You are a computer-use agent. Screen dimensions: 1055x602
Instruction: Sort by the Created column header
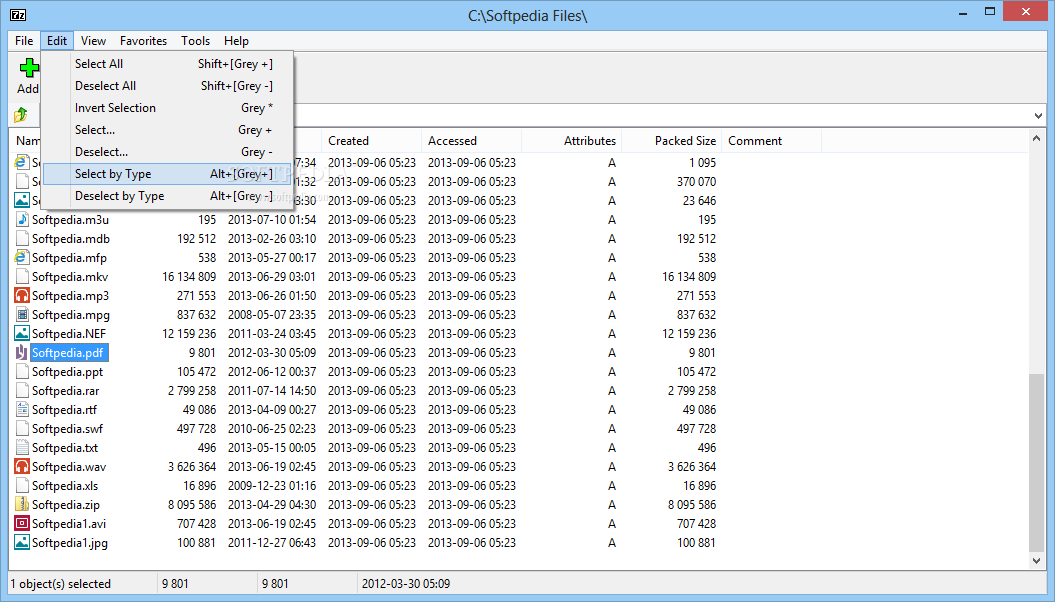(371, 141)
